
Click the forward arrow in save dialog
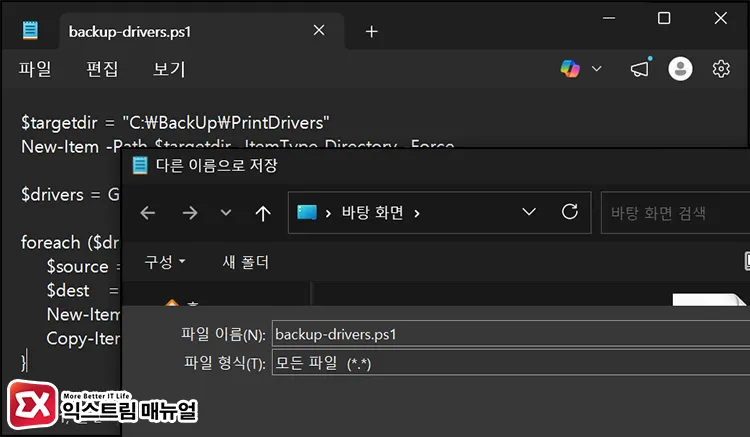click(x=190, y=213)
